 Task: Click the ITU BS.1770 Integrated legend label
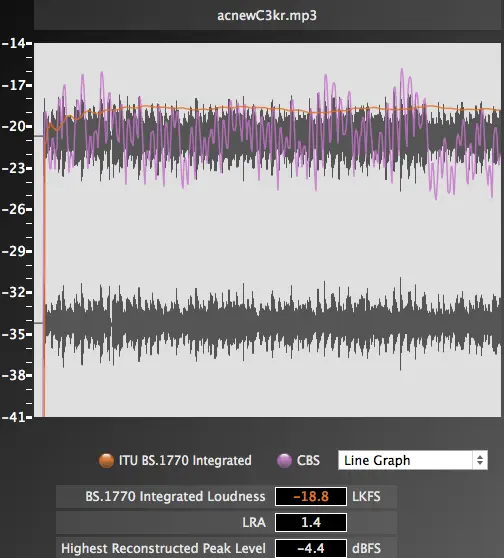pos(185,460)
